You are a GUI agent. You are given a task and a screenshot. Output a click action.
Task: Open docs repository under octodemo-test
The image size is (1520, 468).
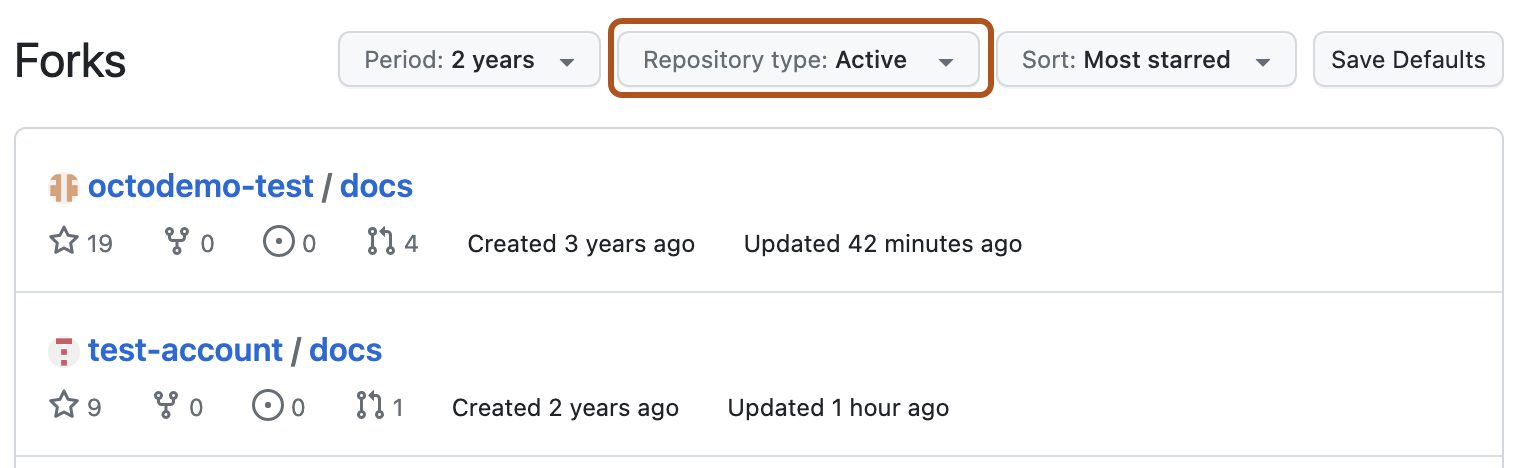(x=376, y=186)
